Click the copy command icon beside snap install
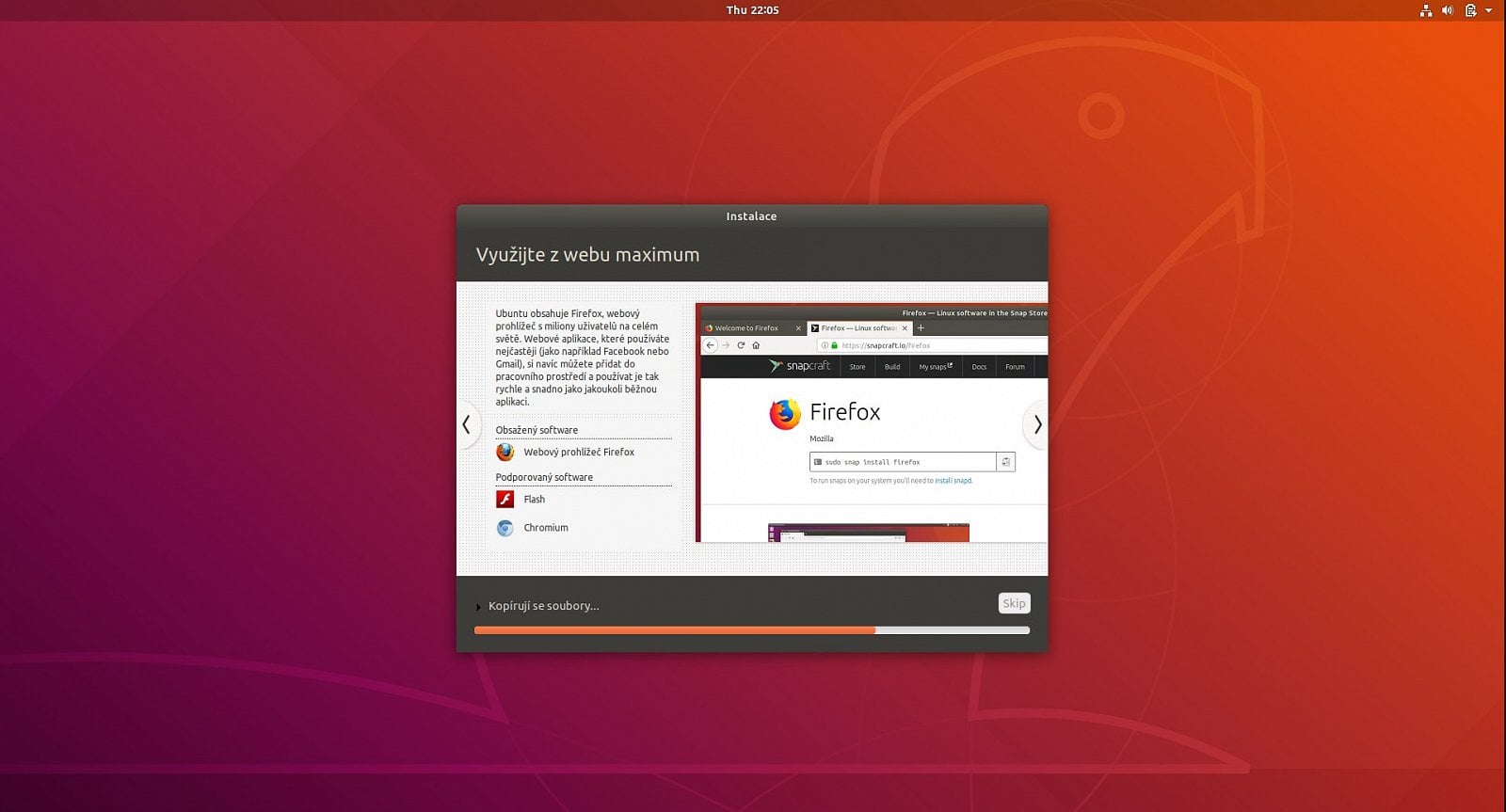1506x812 pixels. click(1006, 462)
